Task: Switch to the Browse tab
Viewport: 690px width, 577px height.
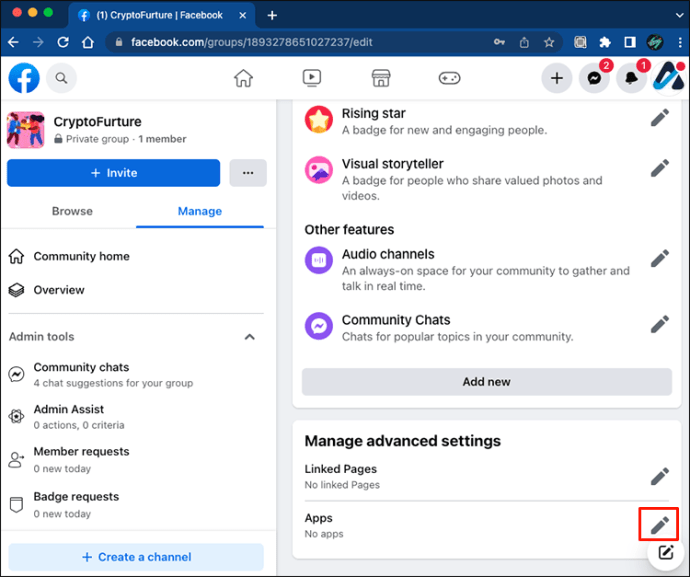Action: click(x=72, y=211)
